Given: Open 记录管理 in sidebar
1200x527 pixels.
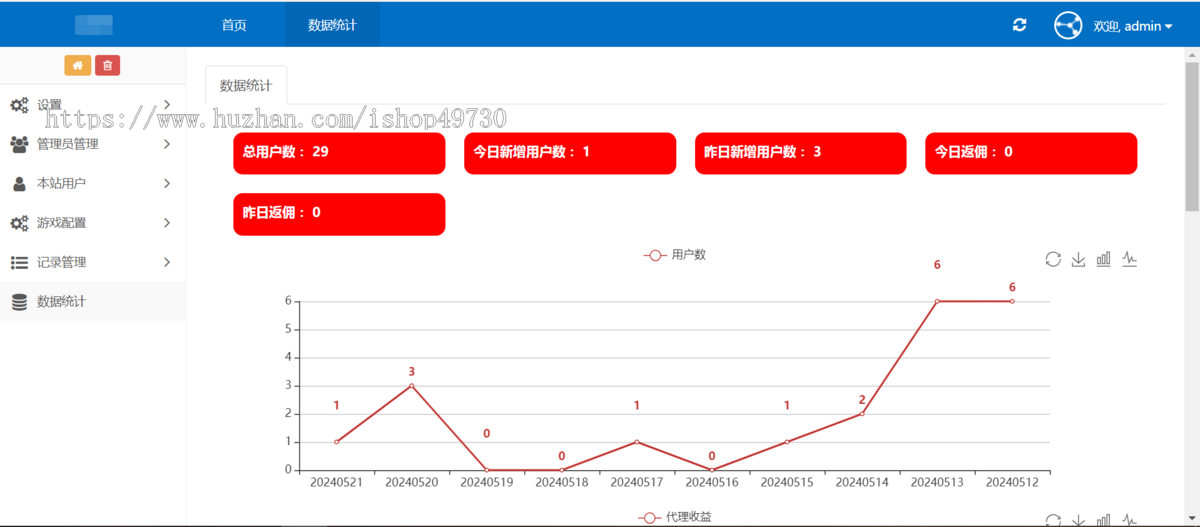Looking at the screenshot, I should click(93, 262).
